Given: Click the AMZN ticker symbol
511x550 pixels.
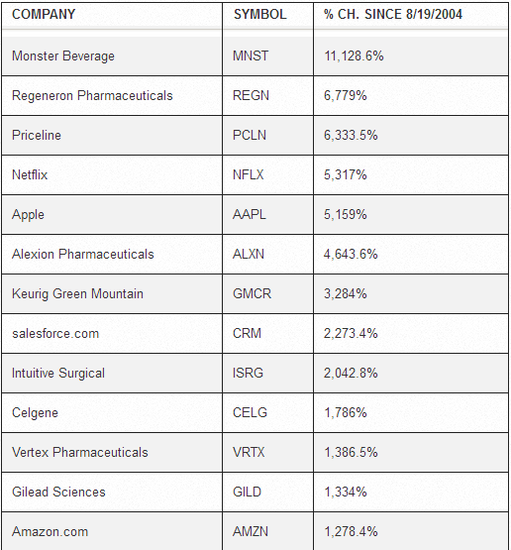Looking at the screenshot, I should coord(250,531).
